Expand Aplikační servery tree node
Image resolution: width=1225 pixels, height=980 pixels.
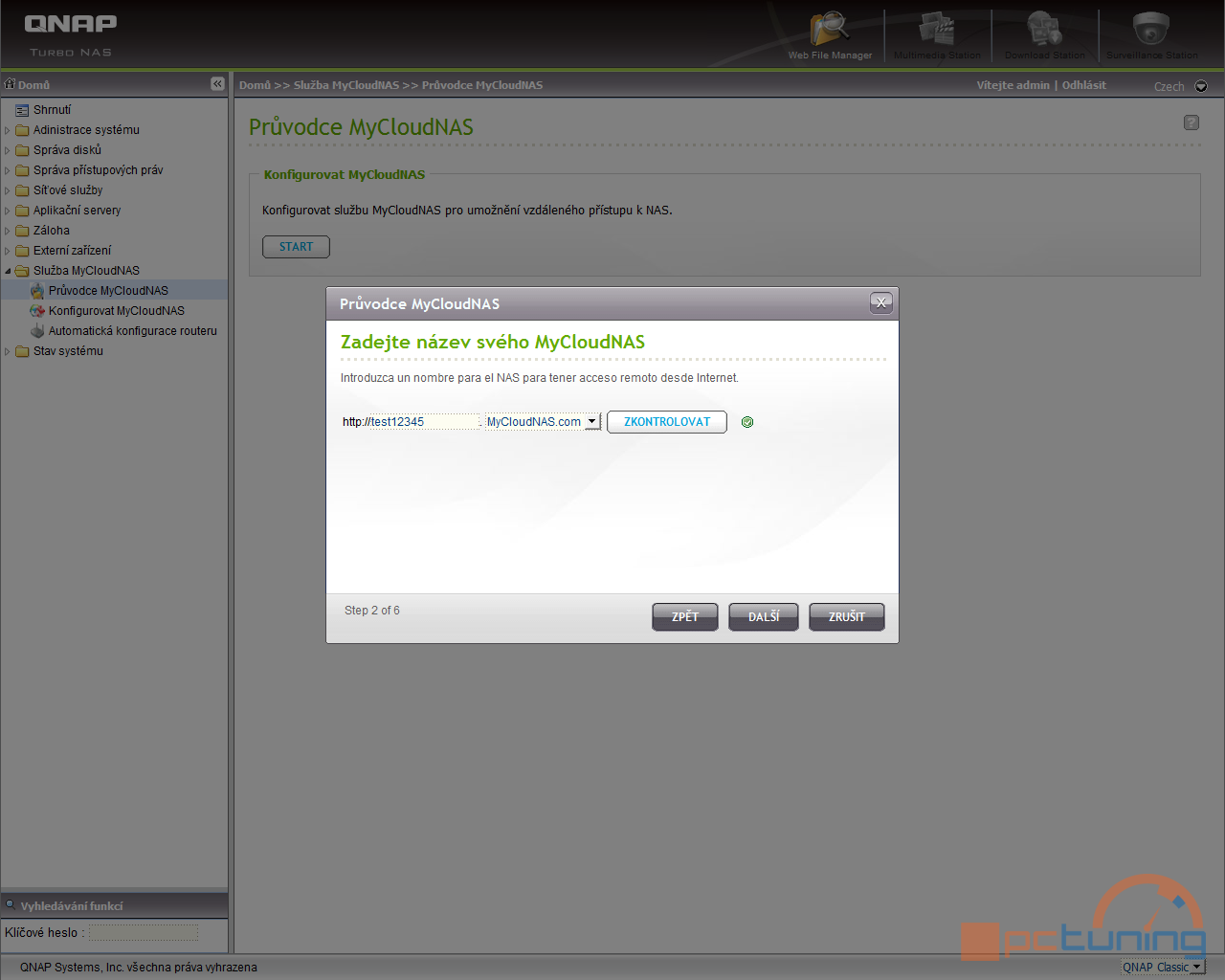(8, 211)
